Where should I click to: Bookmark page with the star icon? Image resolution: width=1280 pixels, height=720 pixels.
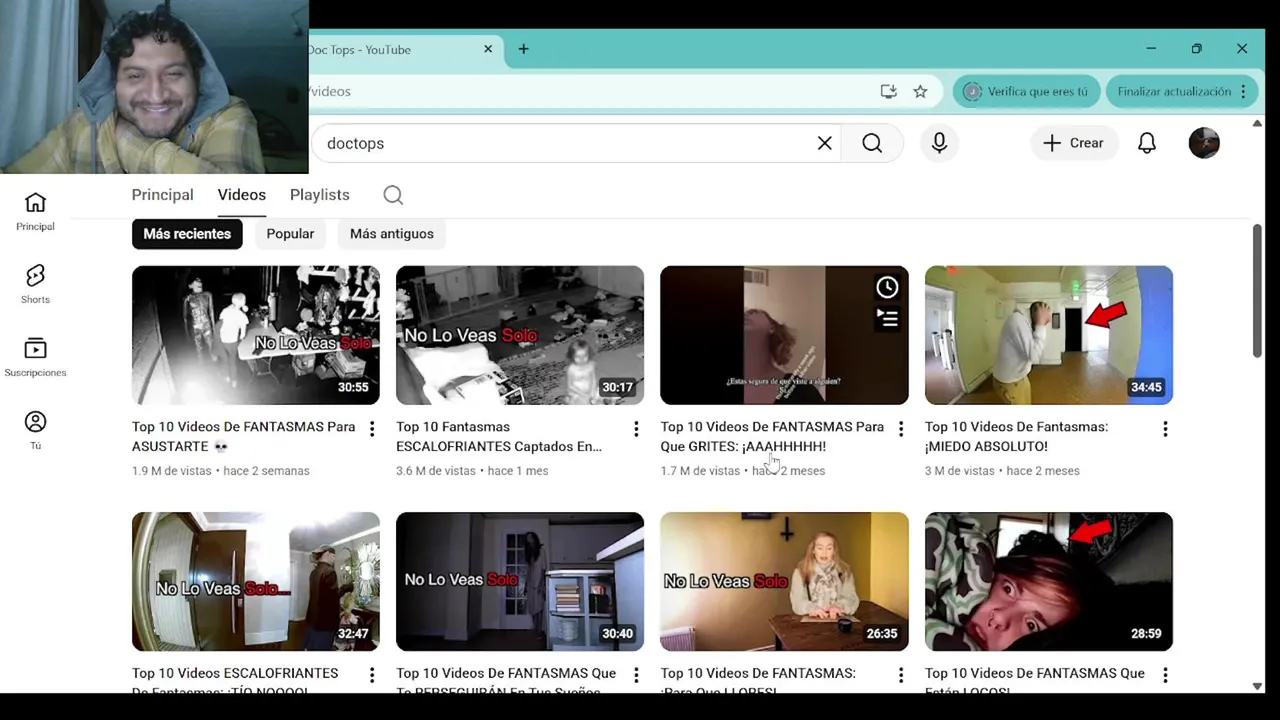pyautogui.click(x=920, y=91)
